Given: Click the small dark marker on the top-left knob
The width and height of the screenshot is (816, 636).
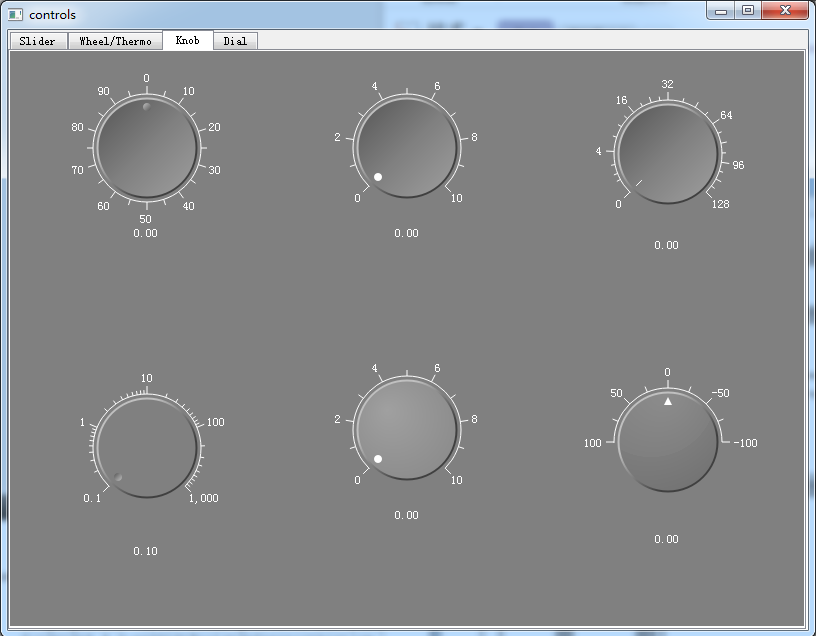Looking at the screenshot, I should (x=147, y=106).
